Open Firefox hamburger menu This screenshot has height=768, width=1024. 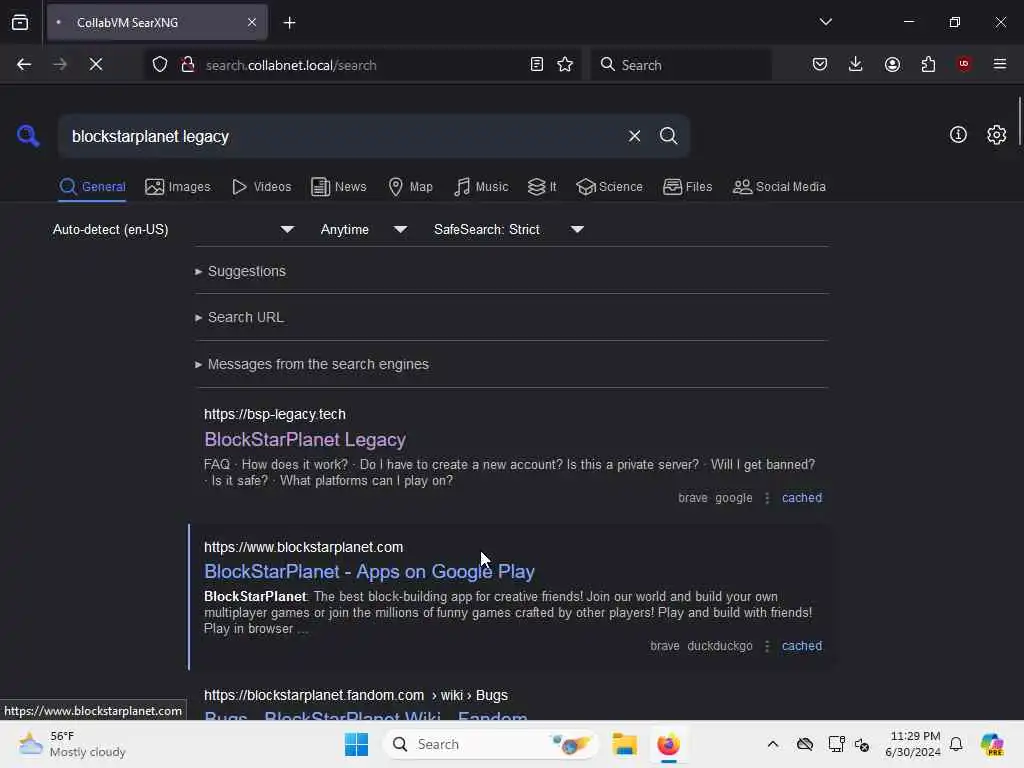[x=1000, y=64]
